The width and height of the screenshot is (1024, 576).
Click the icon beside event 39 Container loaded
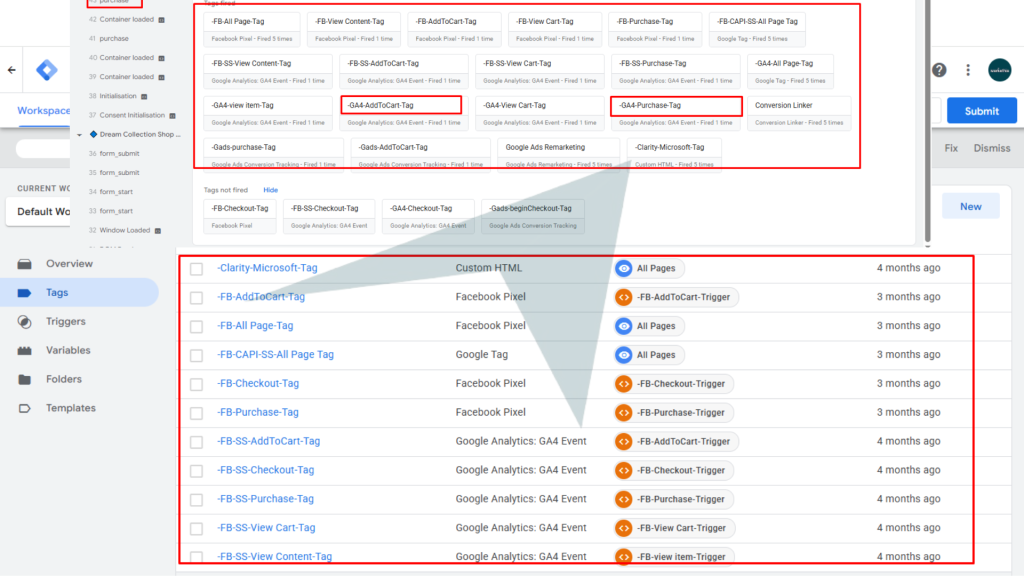click(161, 77)
